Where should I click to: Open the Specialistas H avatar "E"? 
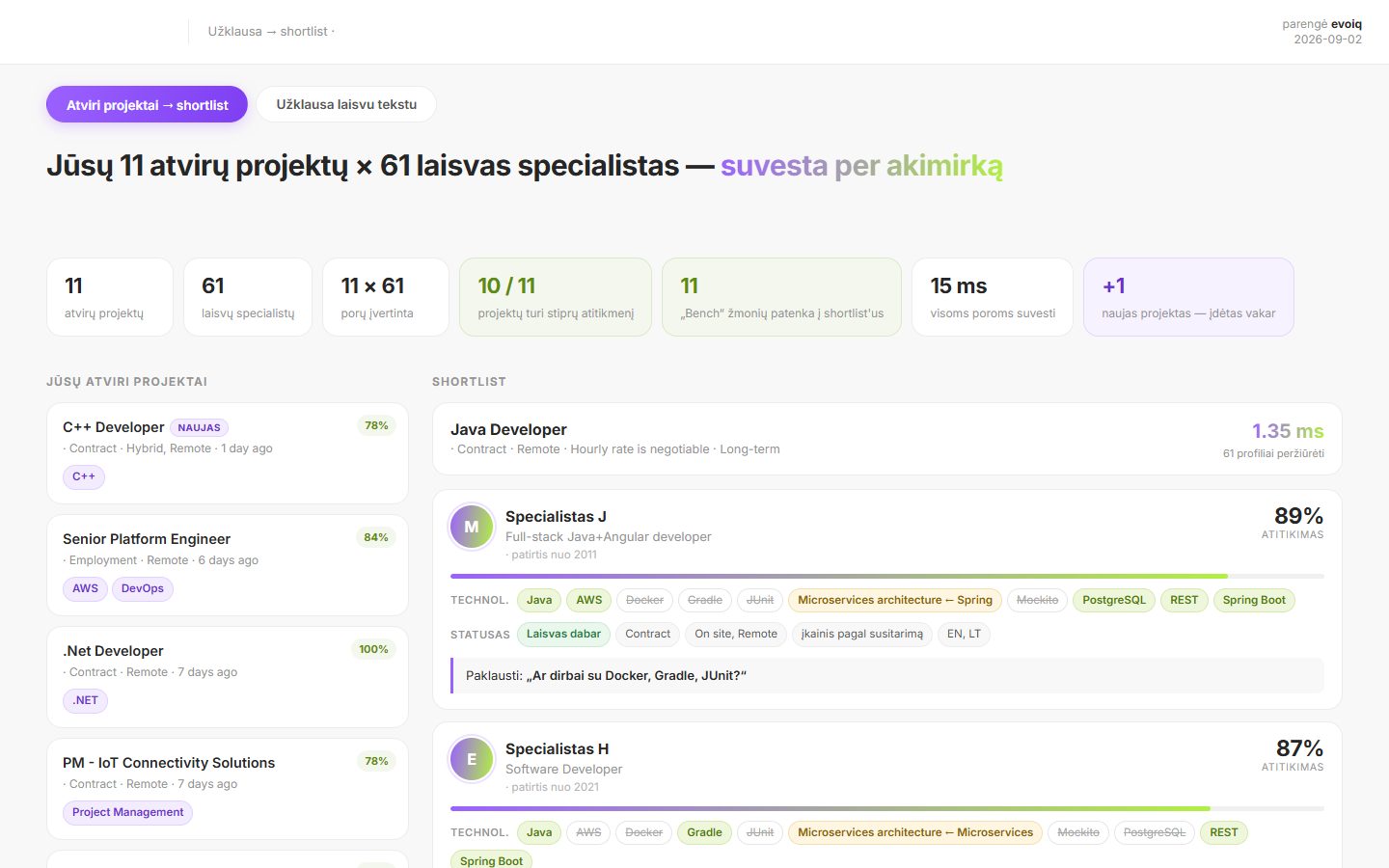click(472, 759)
